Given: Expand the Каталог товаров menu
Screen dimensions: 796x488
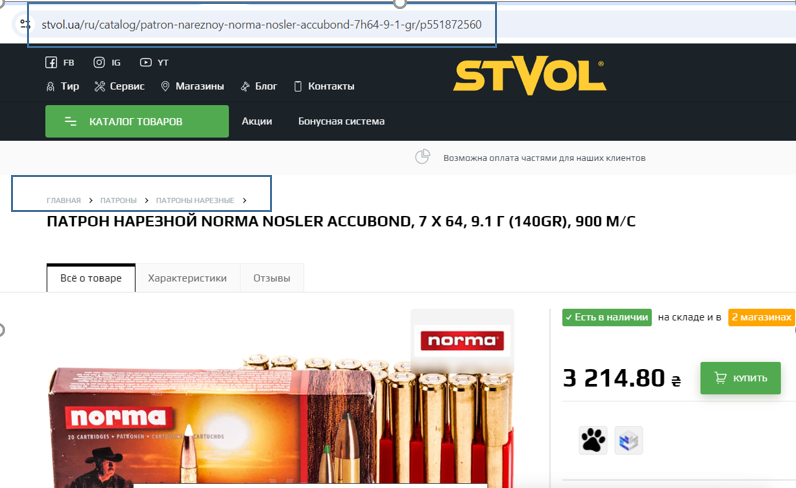Looking at the screenshot, I should pyautogui.click(x=136, y=122).
